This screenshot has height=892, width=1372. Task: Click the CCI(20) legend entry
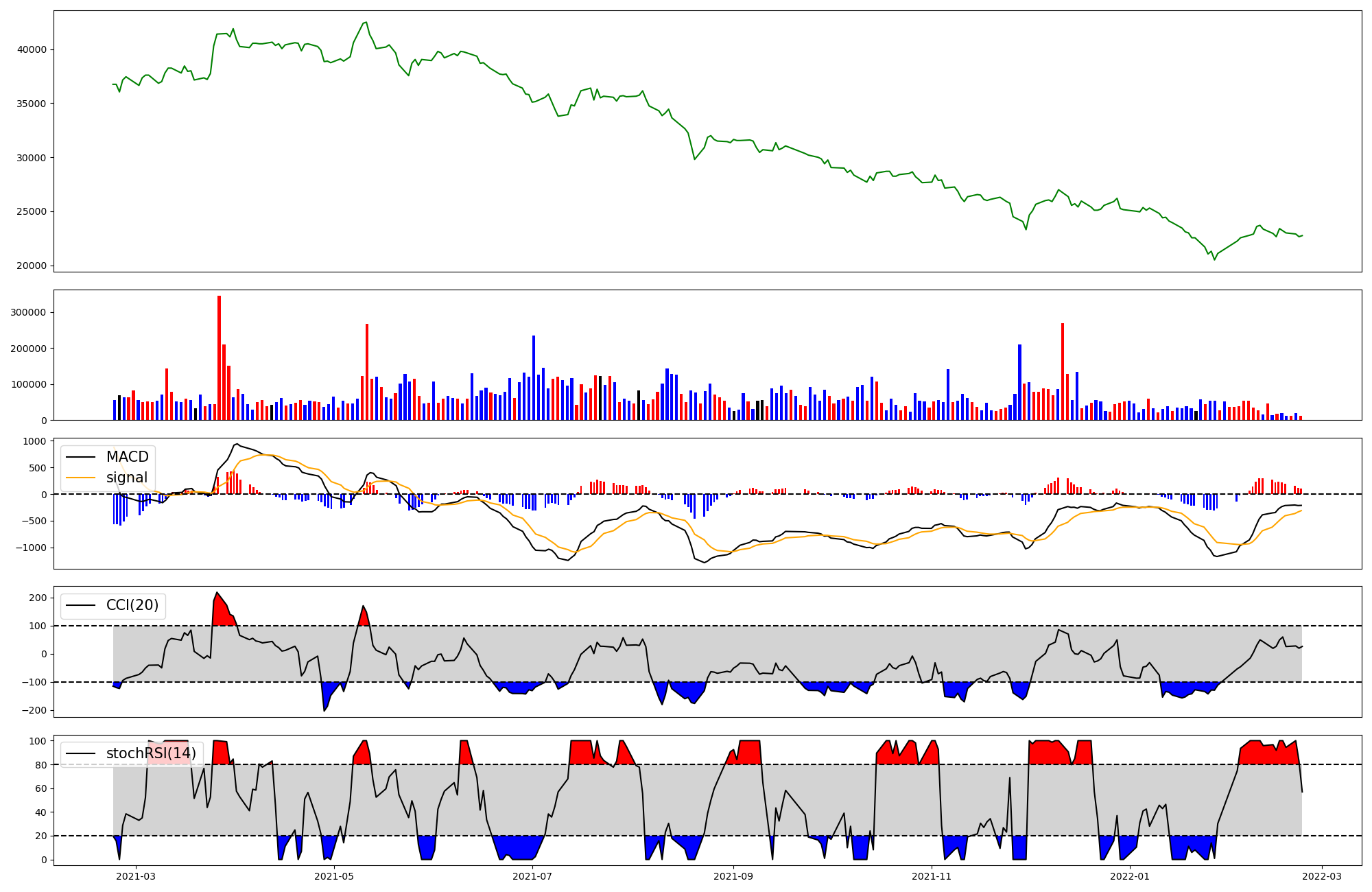(x=132, y=605)
